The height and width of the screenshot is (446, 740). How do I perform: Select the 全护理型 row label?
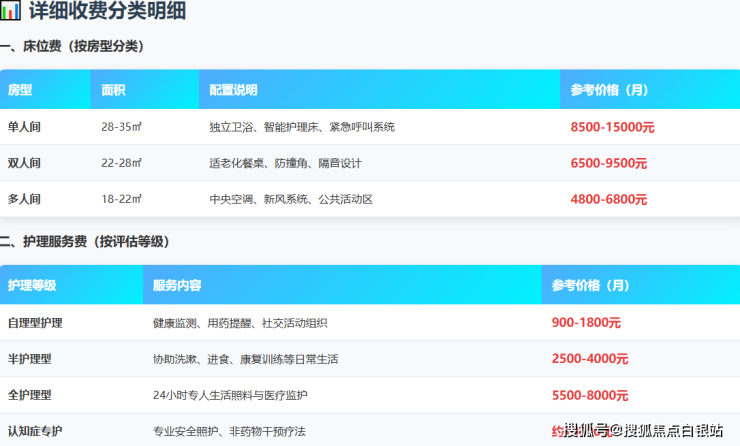[30, 395]
